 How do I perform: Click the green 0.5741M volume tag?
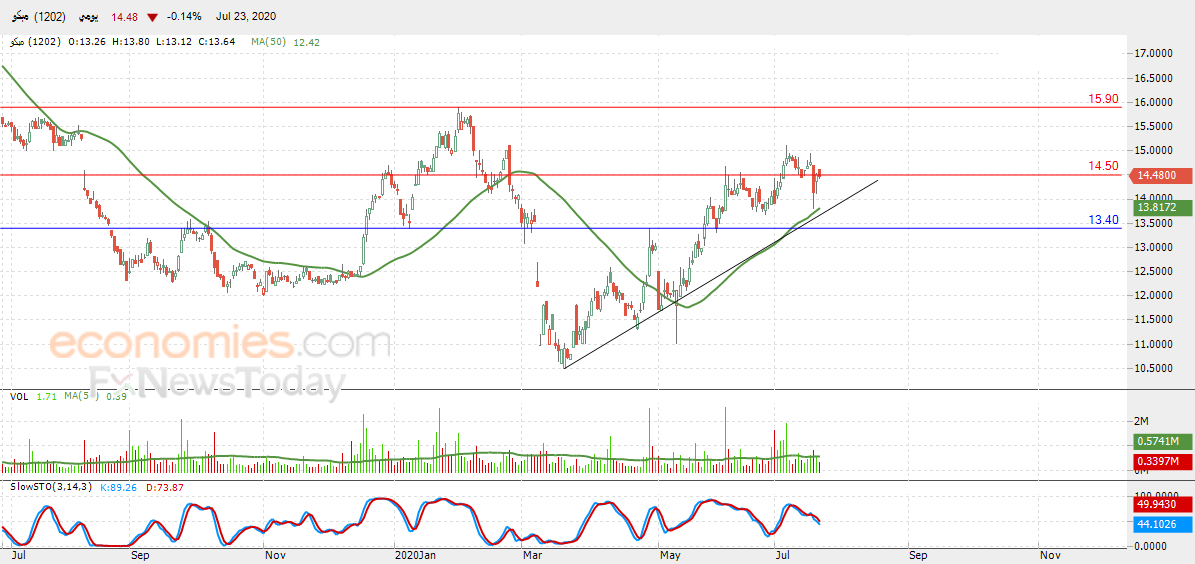tap(1156, 441)
